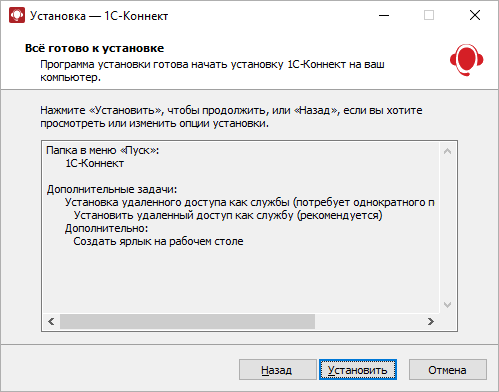Click the line Дополнительные задачи in summary
This screenshot has height=392, width=499.
pos(112,189)
